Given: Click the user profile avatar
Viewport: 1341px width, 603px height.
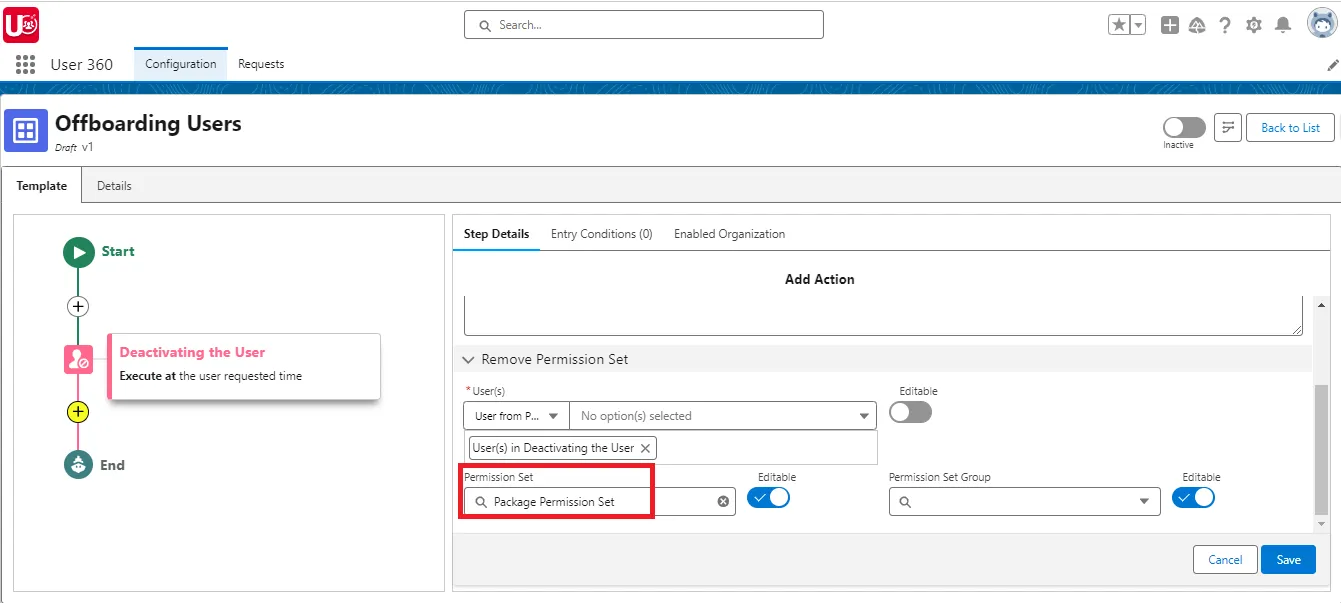Looking at the screenshot, I should point(1321,22).
